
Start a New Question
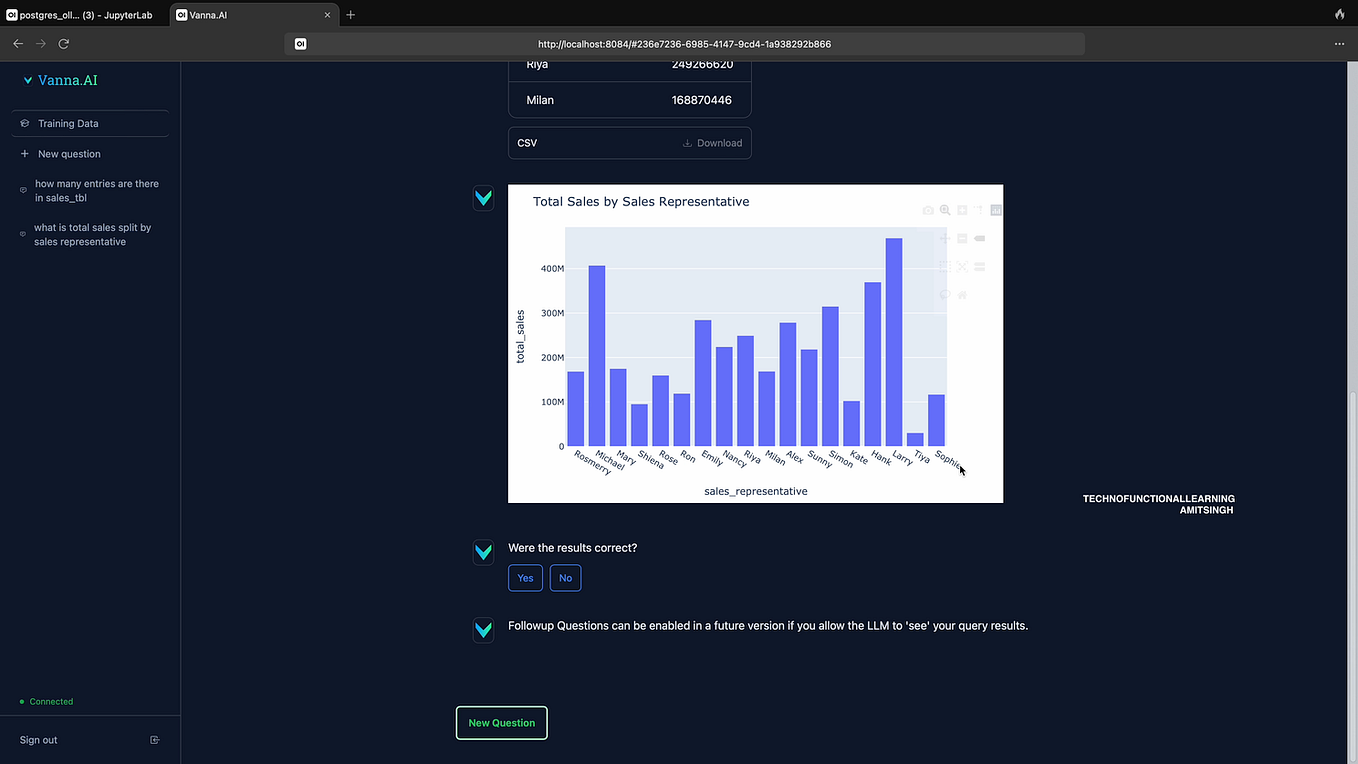pyautogui.click(x=501, y=722)
